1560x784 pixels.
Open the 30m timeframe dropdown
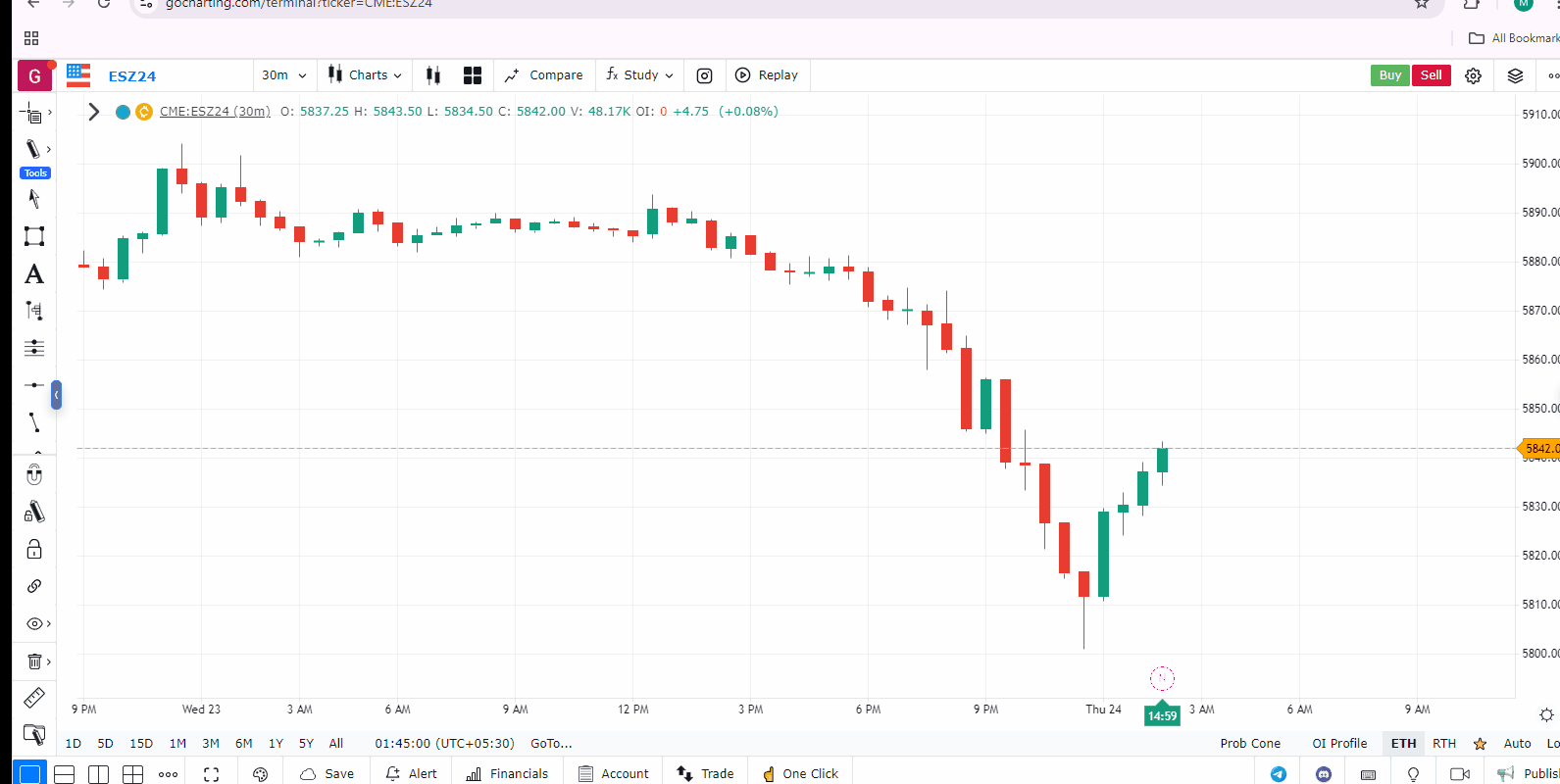tap(283, 75)
